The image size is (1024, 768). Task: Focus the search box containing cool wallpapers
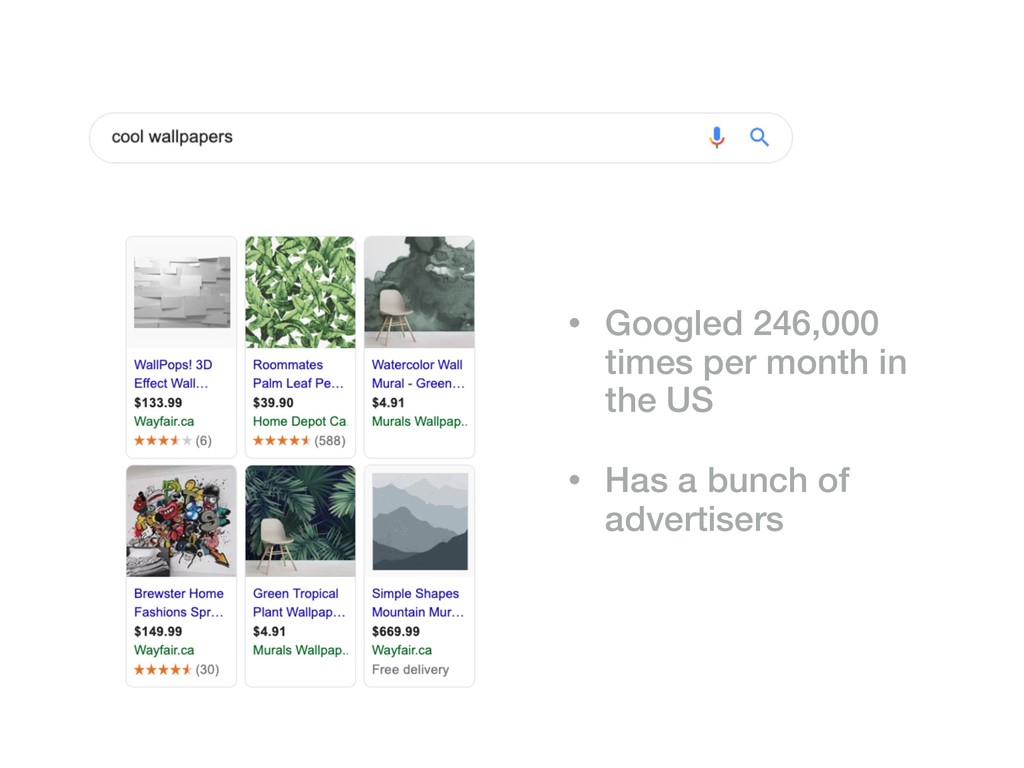(x=441, y=138)
